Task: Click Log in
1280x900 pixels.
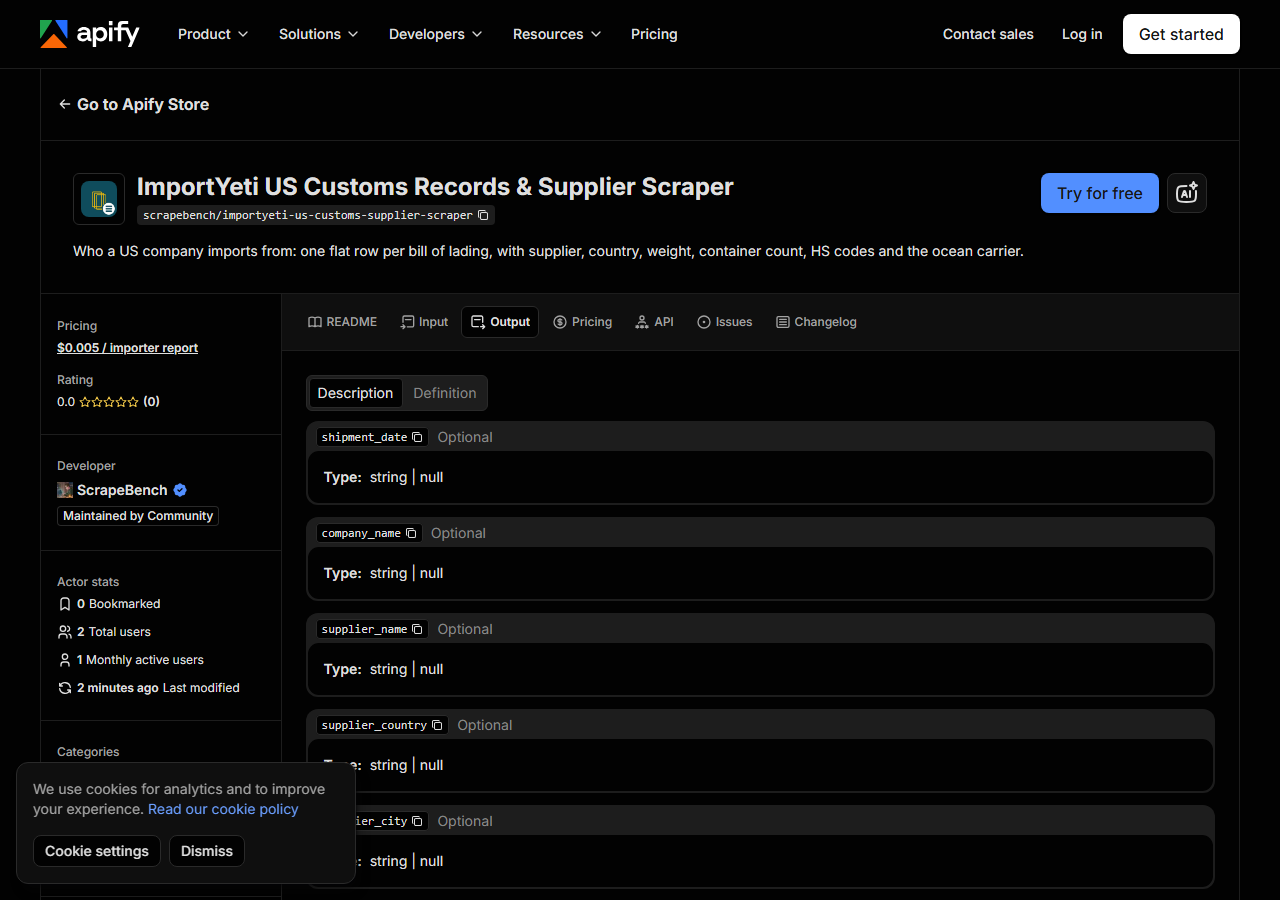Action: pos(1082,34)
